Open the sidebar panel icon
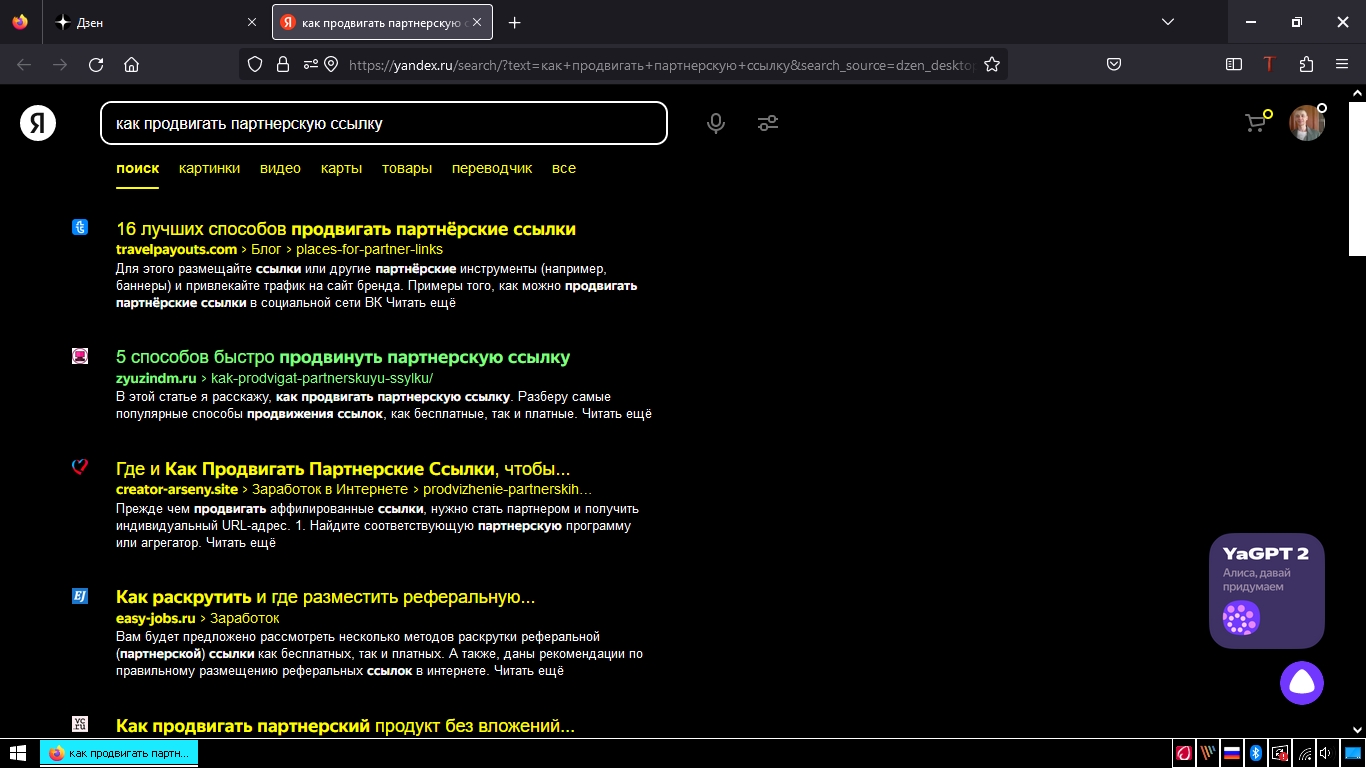Viewport: 1366px width, 768px height. coord(1234,64)
